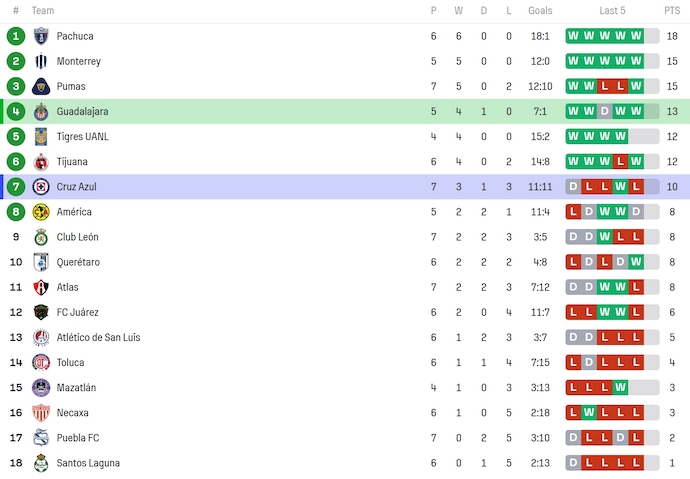The width and height of the screenshot is (690, 479).
Task: Click the América club crest
Action: [x=41, y=212]
